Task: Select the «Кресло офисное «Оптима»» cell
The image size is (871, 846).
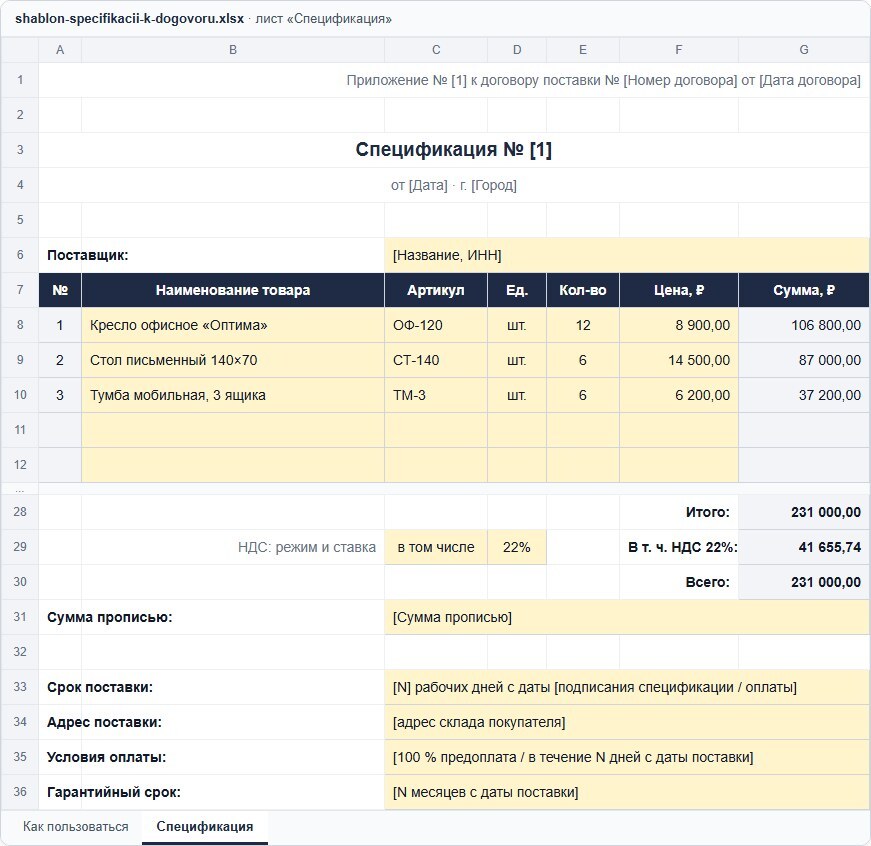Action: coord(233,325)
